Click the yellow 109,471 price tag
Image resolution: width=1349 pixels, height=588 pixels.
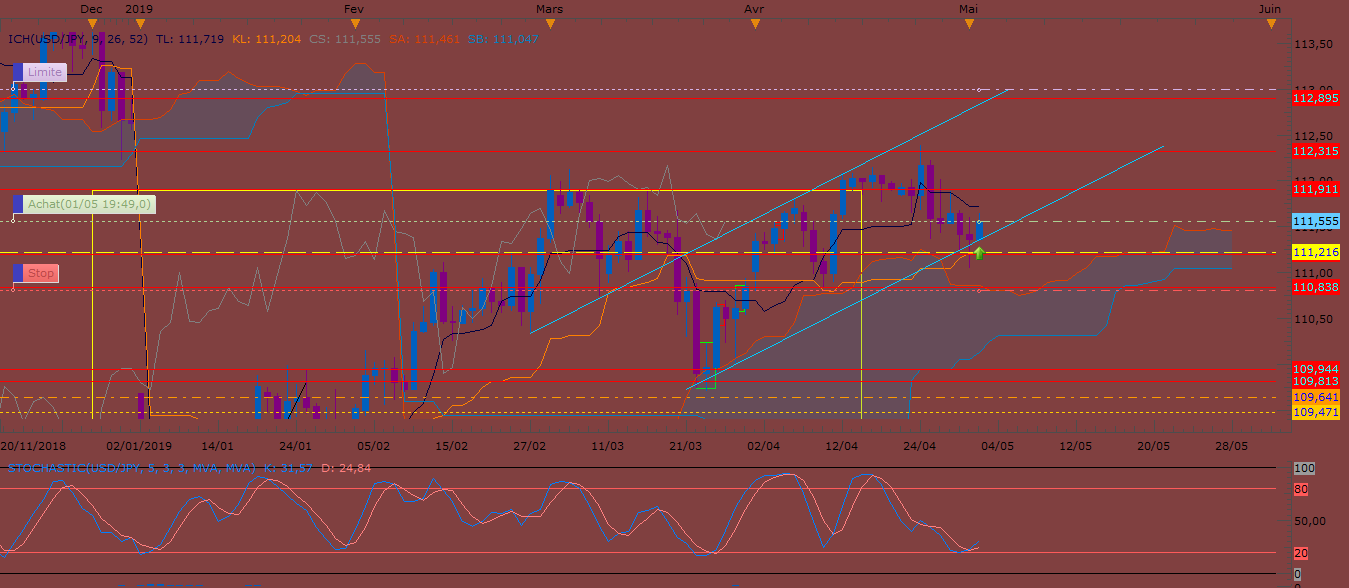[1316, 412]
